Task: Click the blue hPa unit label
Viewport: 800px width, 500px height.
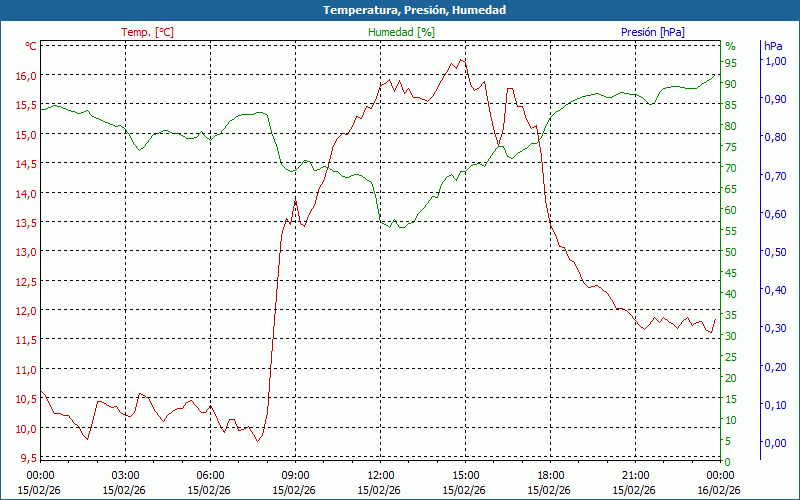Action: 773,46
